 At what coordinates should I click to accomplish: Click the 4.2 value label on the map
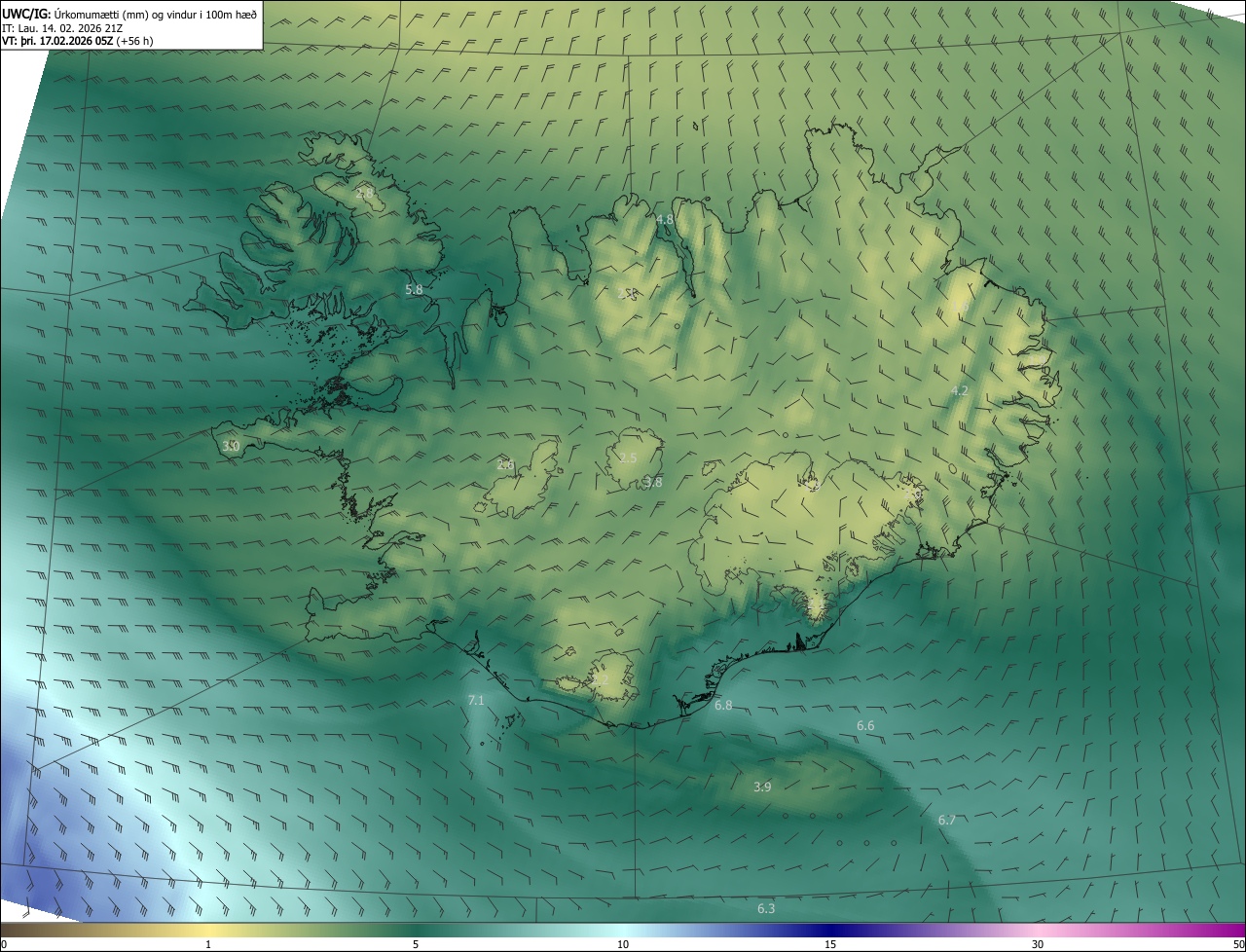(x=959, y=390)
